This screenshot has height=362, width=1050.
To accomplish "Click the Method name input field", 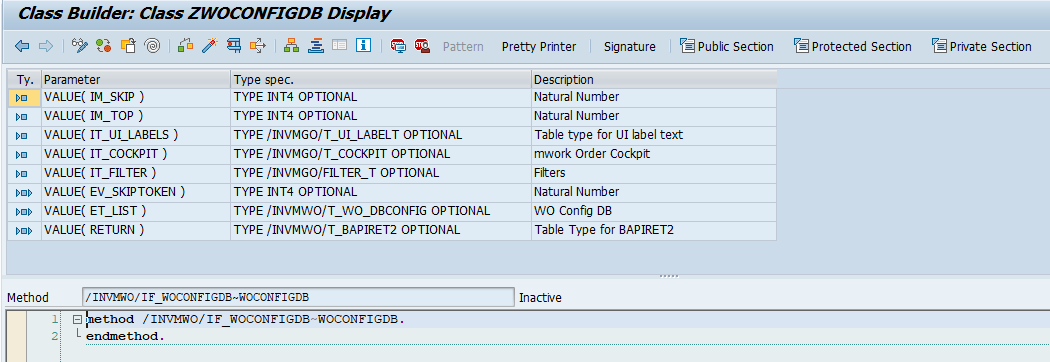I will [298, 297].
